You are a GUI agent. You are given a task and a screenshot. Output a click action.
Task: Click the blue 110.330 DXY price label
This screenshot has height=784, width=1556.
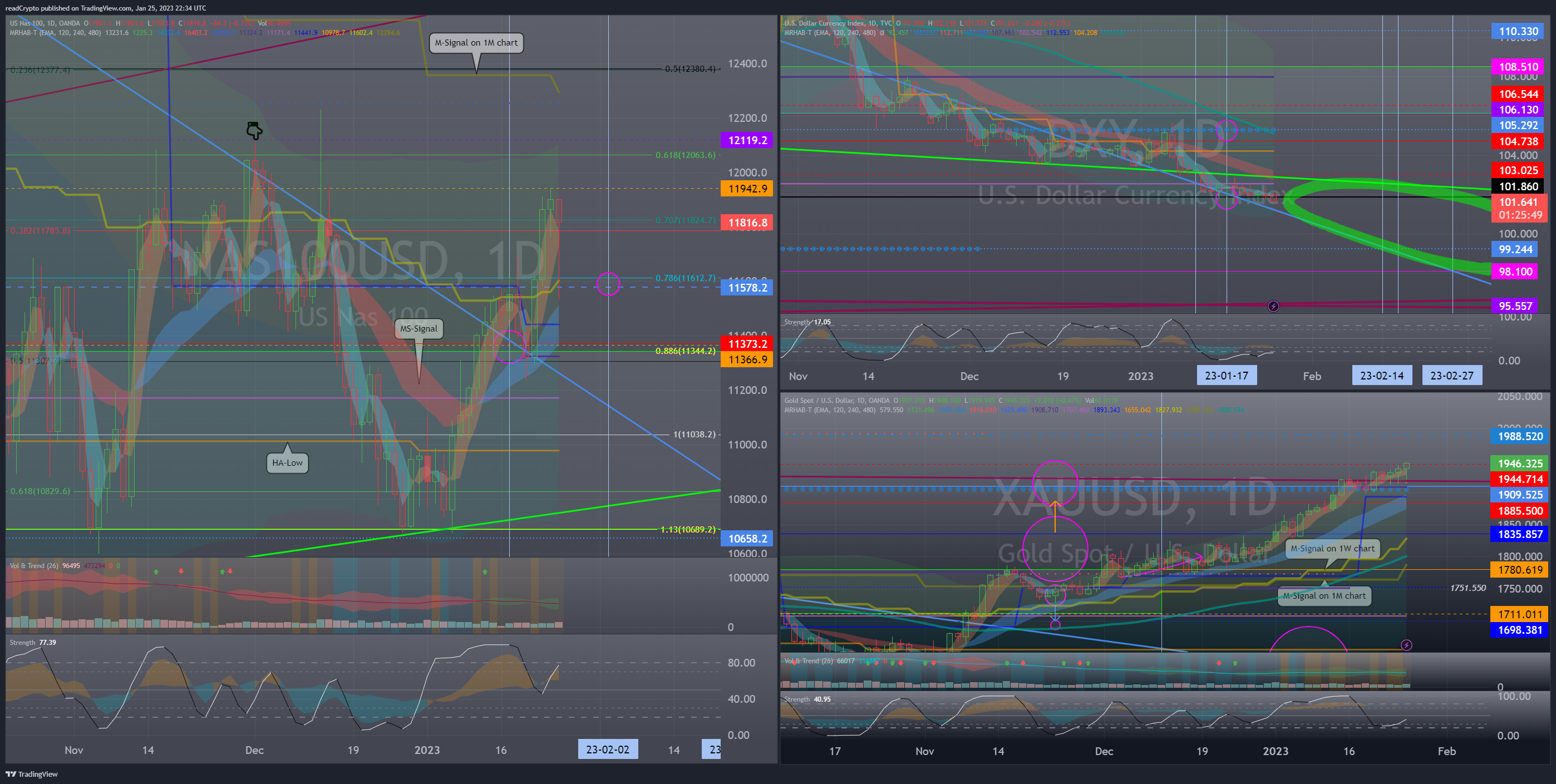pyautogui.click(x=1518, y=31)
